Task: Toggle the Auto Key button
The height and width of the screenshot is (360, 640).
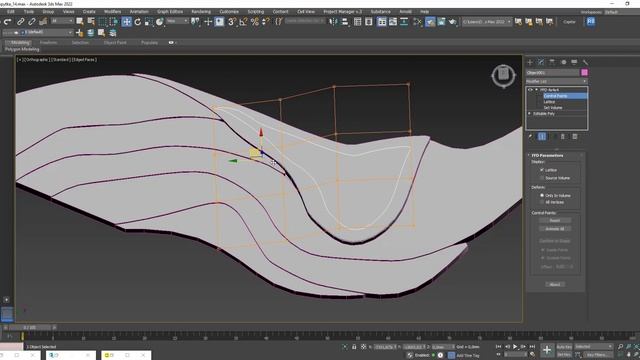Action: (564, 347)
